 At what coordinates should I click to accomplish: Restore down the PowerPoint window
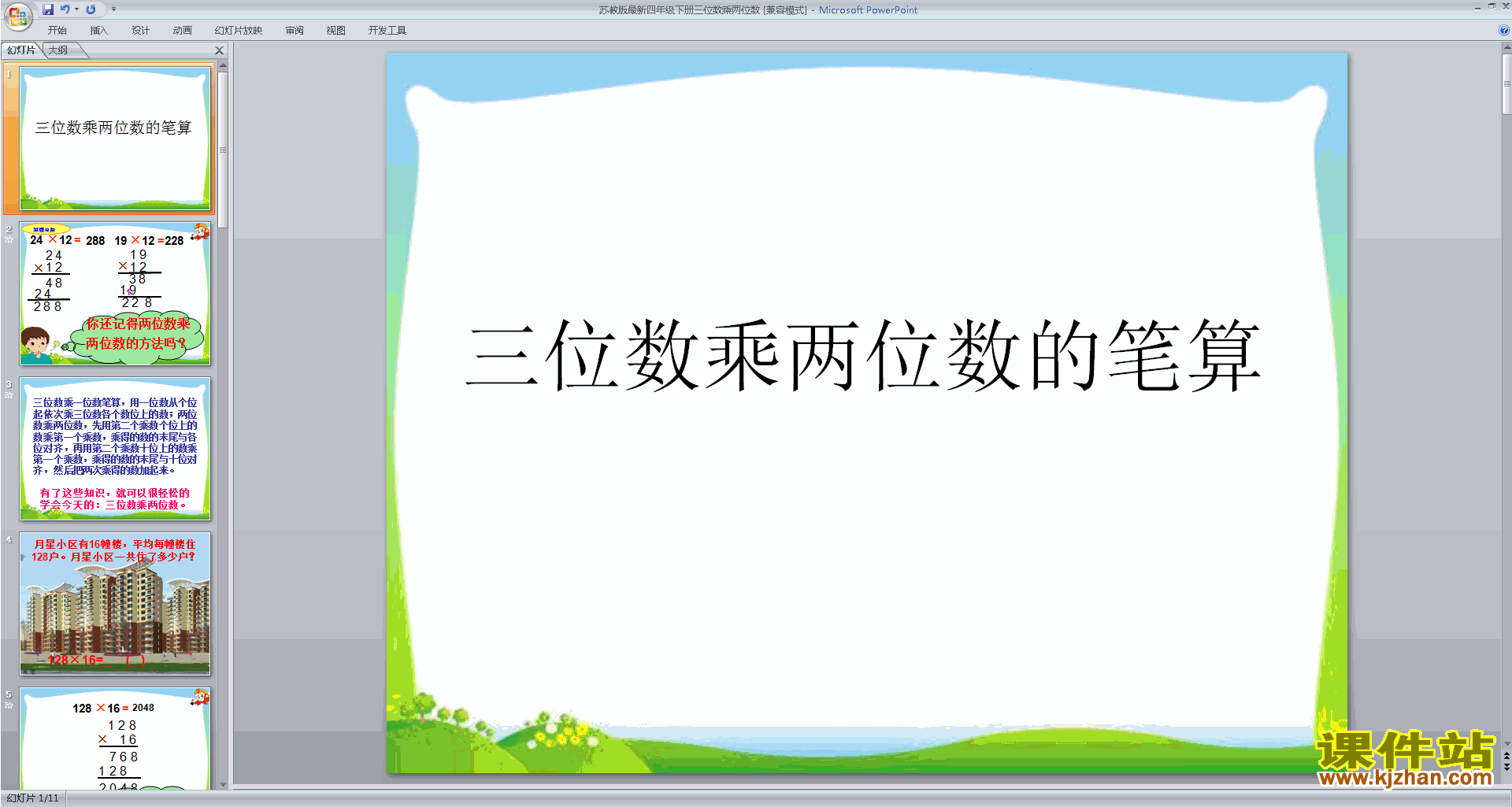click(x=1492, y=6)
